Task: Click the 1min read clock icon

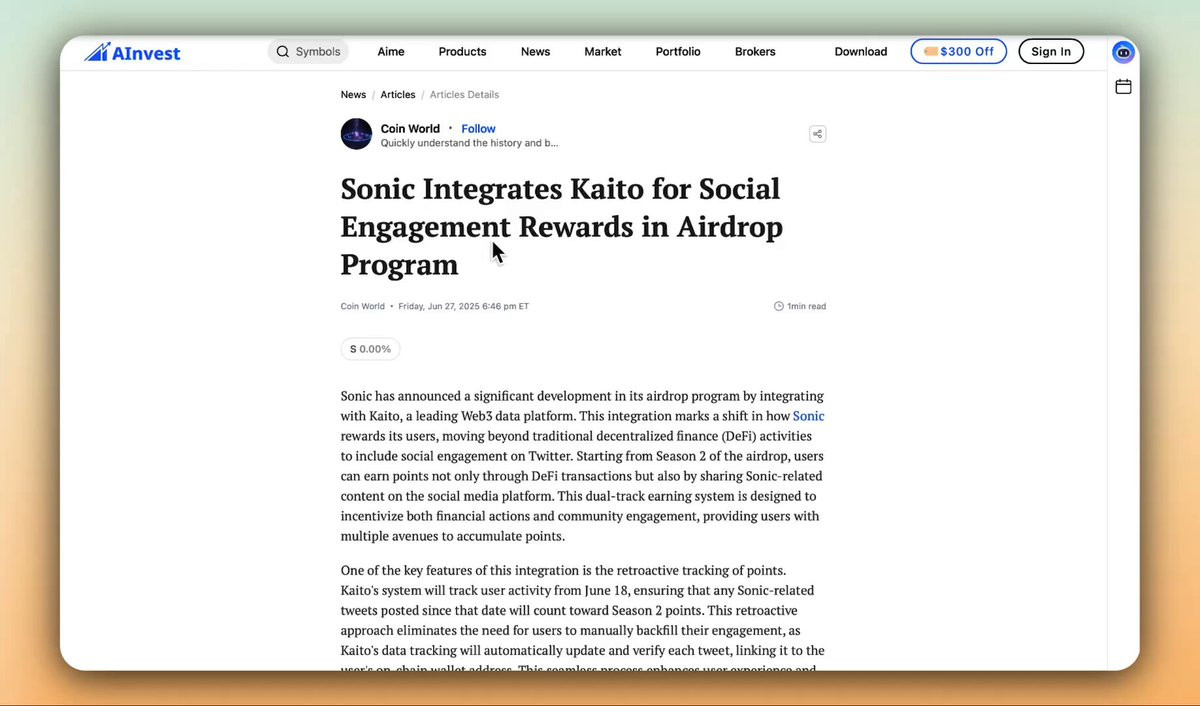Action: point(779,307)
